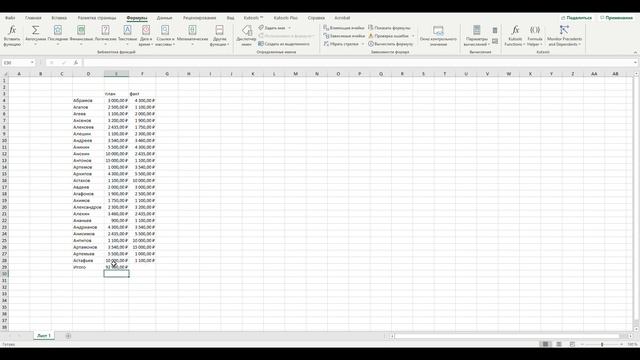Click the zoom slider handle
The image size is (640, 360).
pyautogui.click(x=602, y=344)
